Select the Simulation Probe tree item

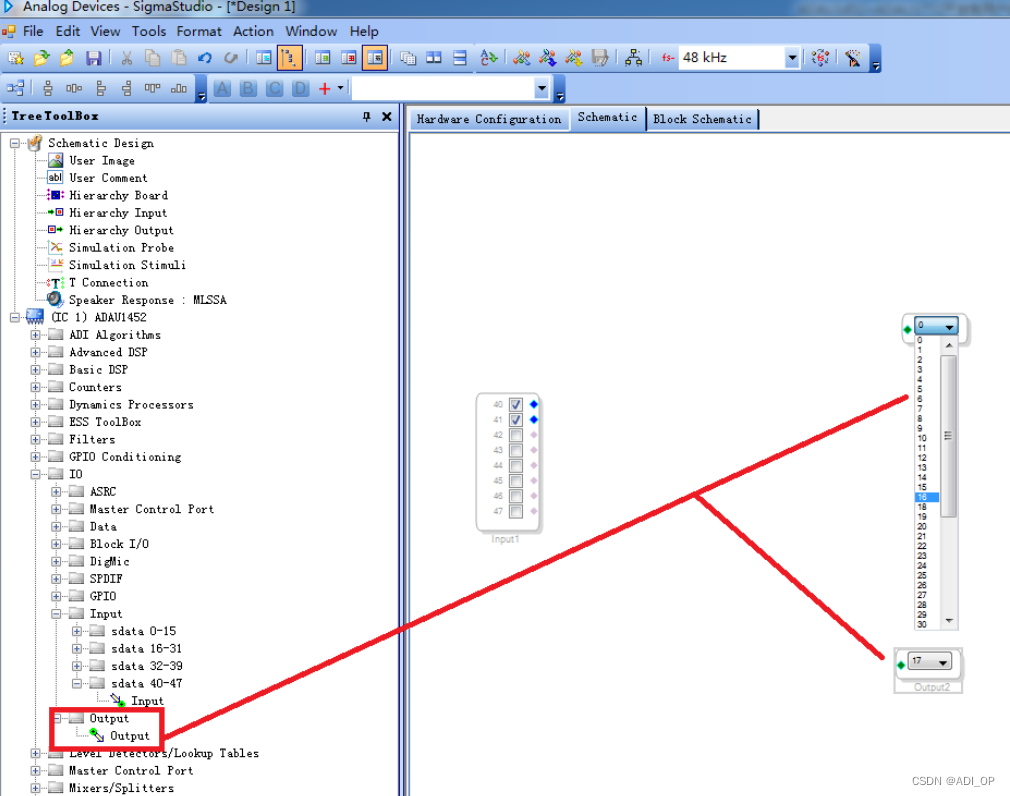pyautogui.click(x=121, y=248)
